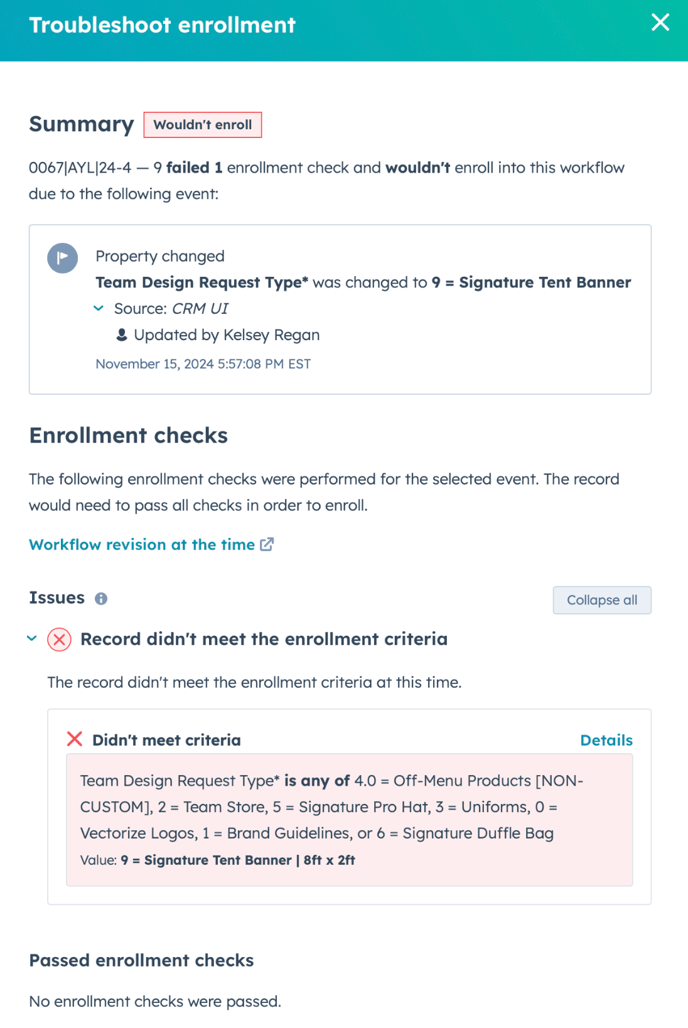Screen dimensions: 688x1028
Task: Open the Details link for failed criteria
Action: 606,740
